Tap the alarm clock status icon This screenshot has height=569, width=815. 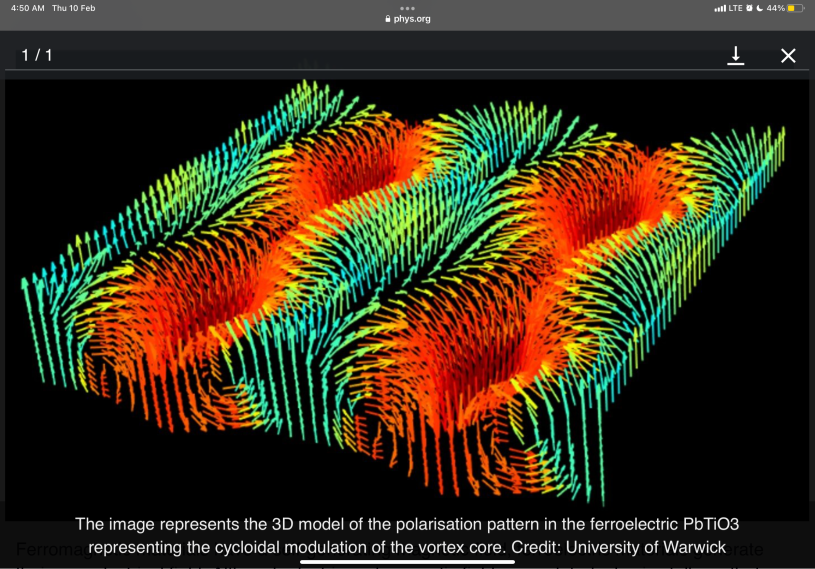748,8
